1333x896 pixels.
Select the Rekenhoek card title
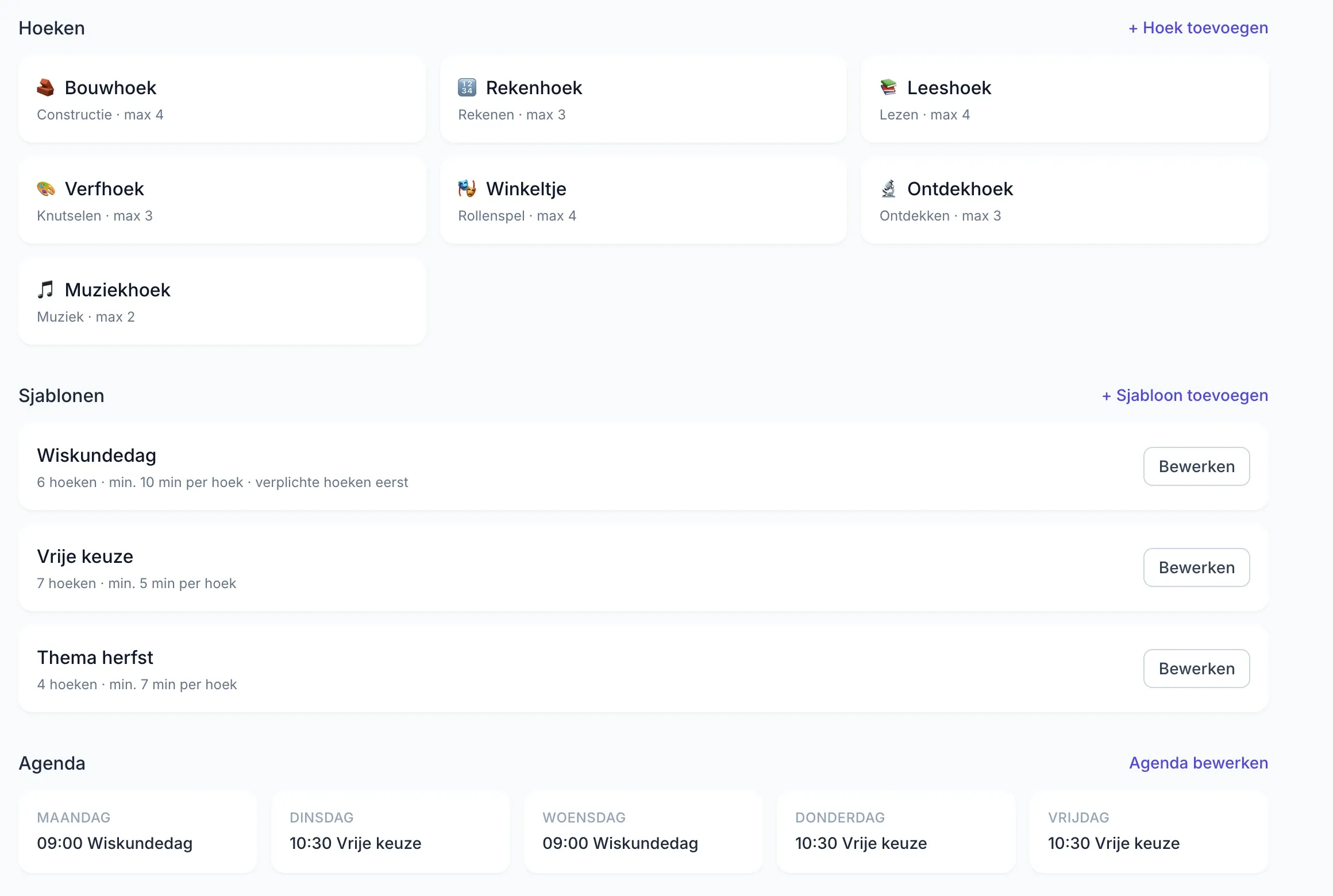point(534,88)
